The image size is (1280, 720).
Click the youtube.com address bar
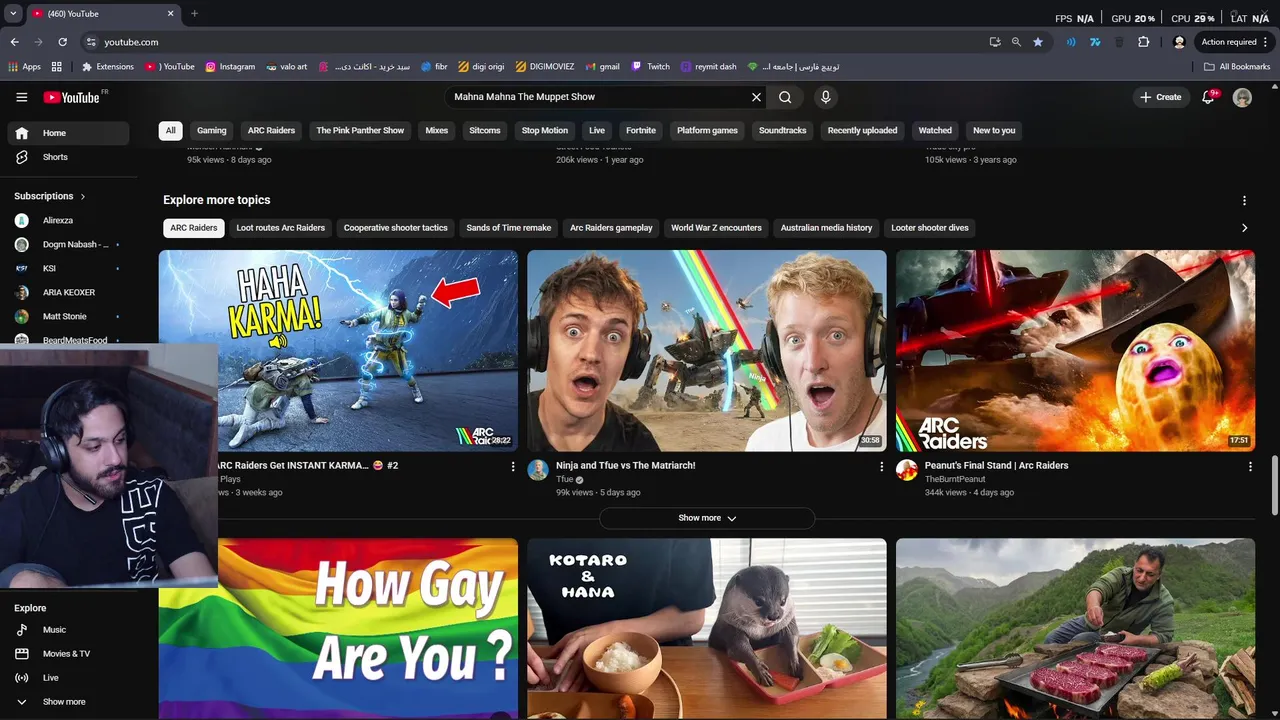[x=530, y=42]
